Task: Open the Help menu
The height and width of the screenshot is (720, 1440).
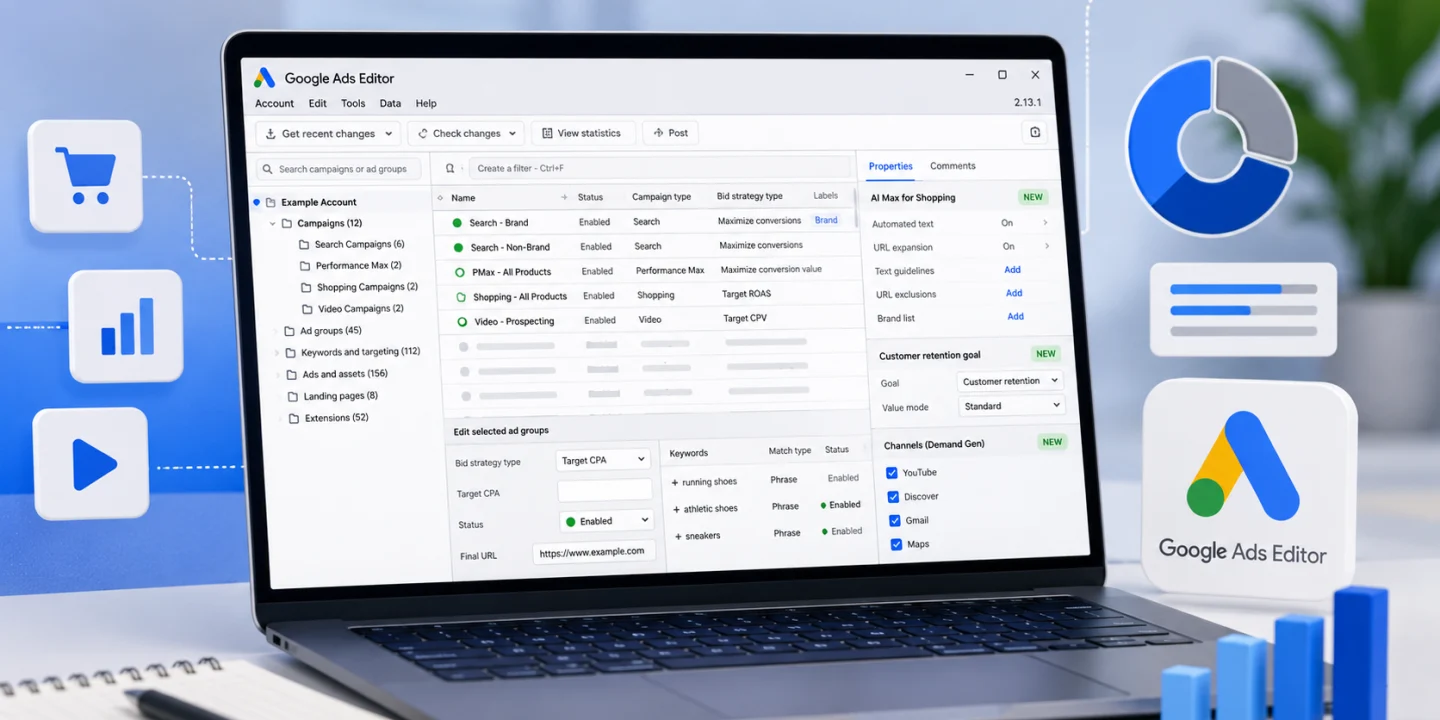Action: 426,103
